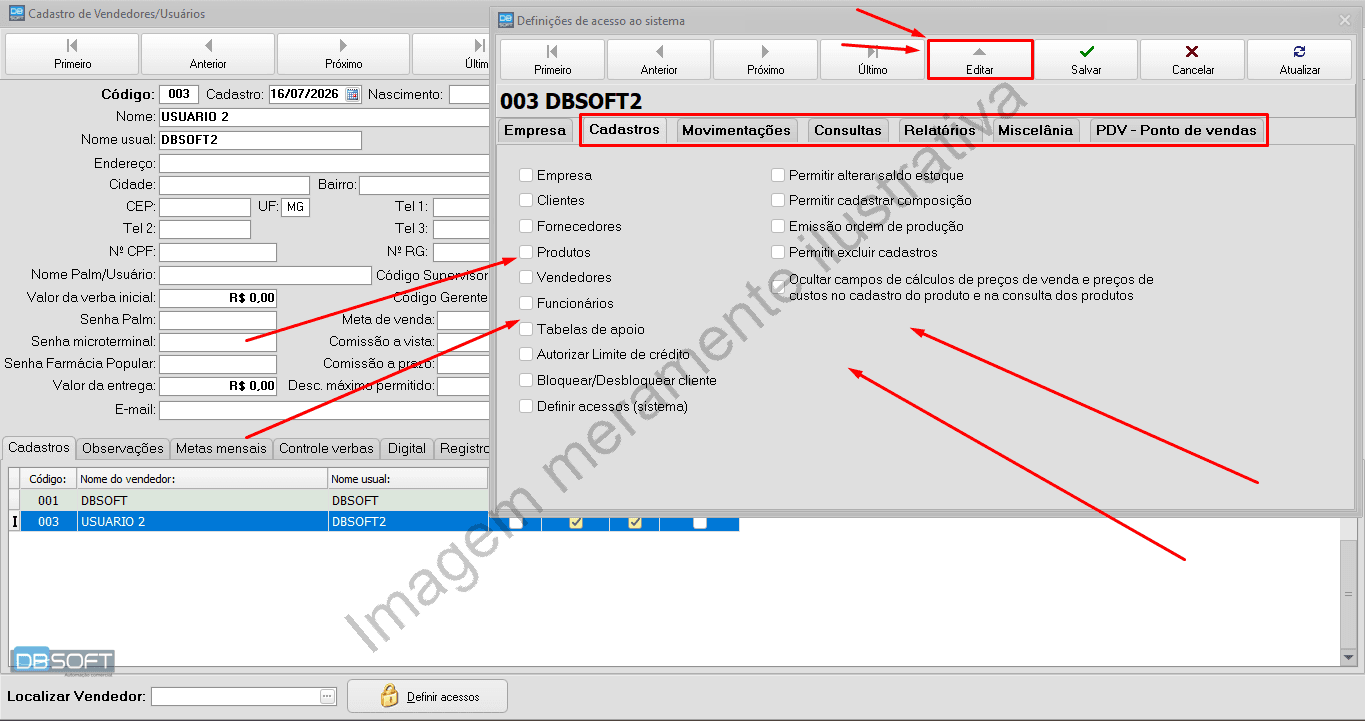Go to next record in Cadastro de Vendedores window
The width and height of the screenshot is (1365, 721).
[x=343, y=54]
